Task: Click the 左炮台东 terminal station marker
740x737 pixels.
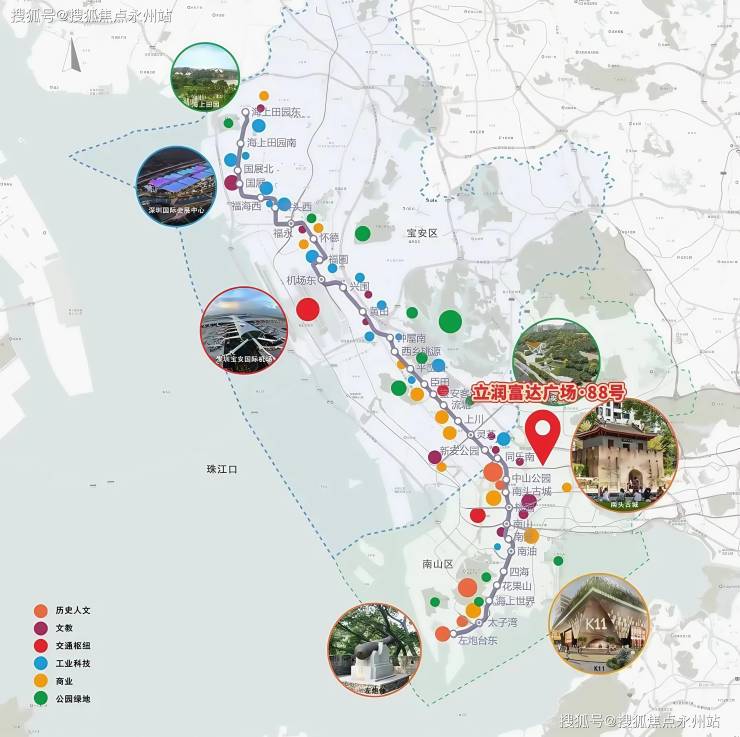Action: 453,633
